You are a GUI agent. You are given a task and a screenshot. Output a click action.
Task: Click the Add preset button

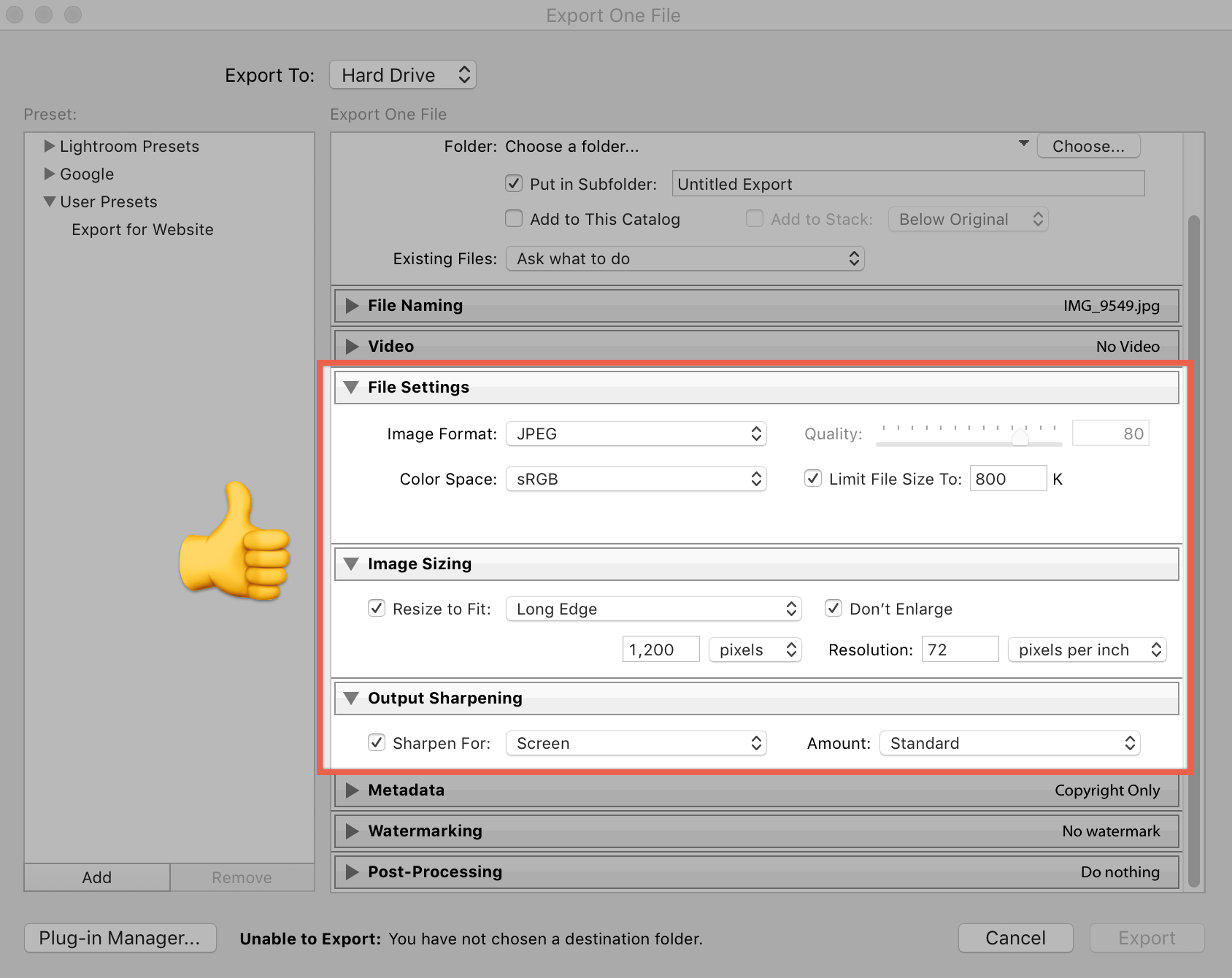coord(97,877)
